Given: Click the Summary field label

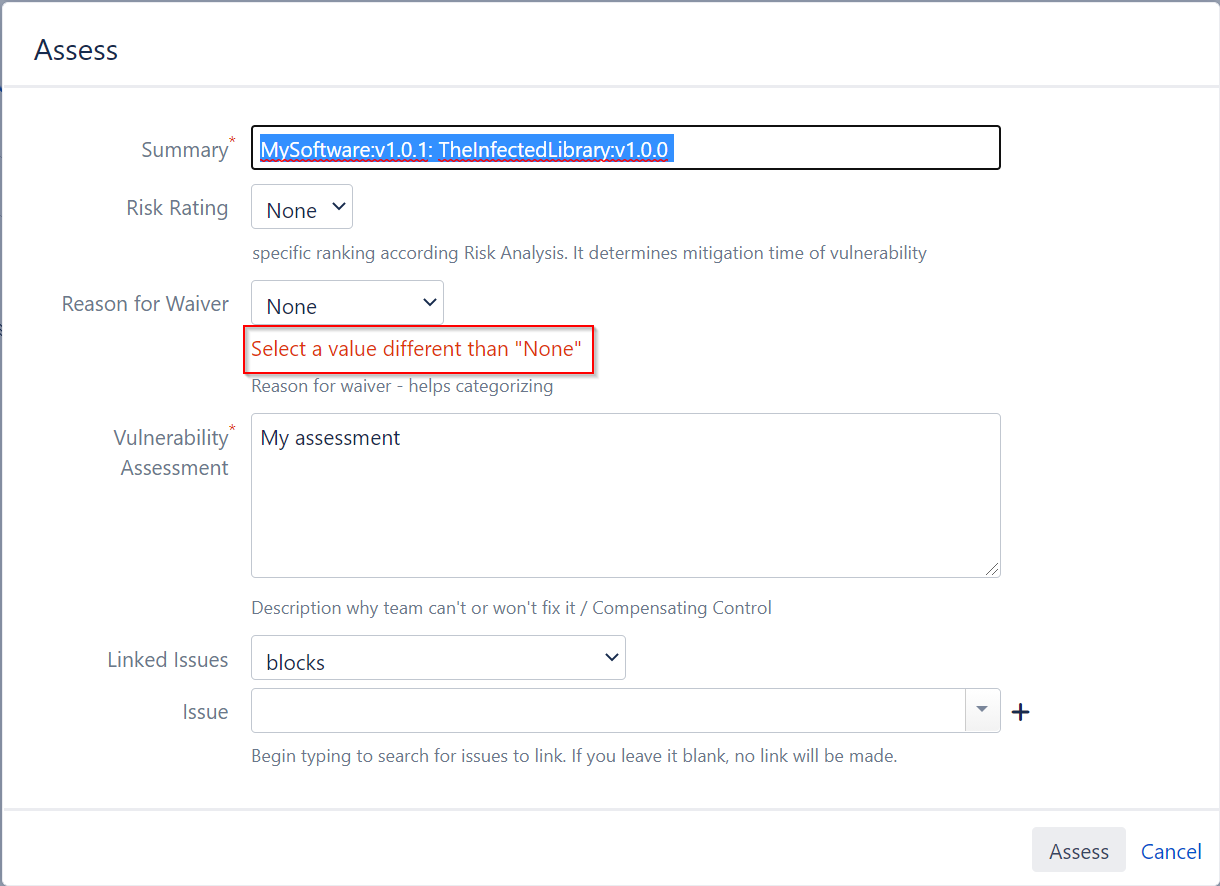Looking at the screenshot, I should [181, 149].
